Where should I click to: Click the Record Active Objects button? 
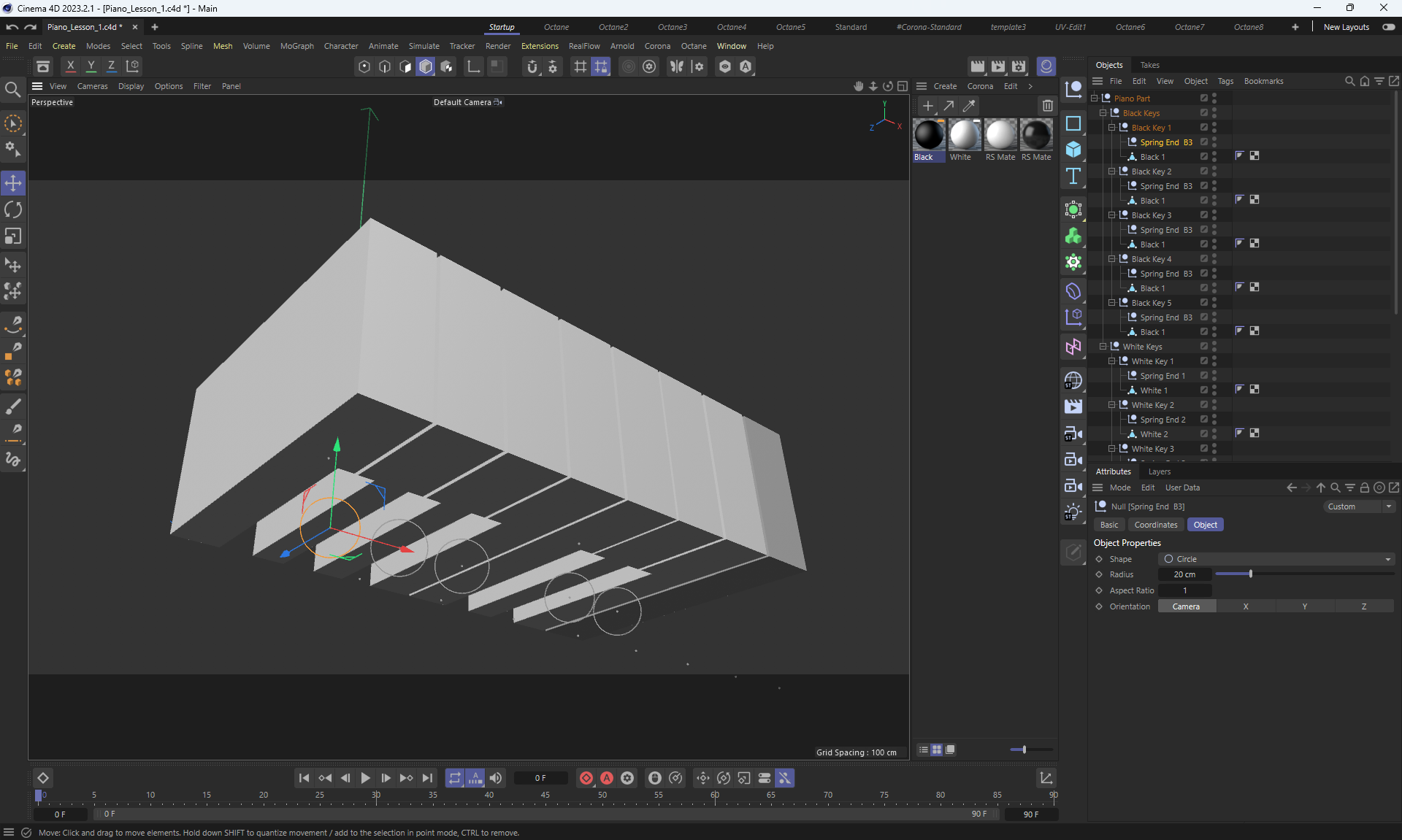pos(586,778)
